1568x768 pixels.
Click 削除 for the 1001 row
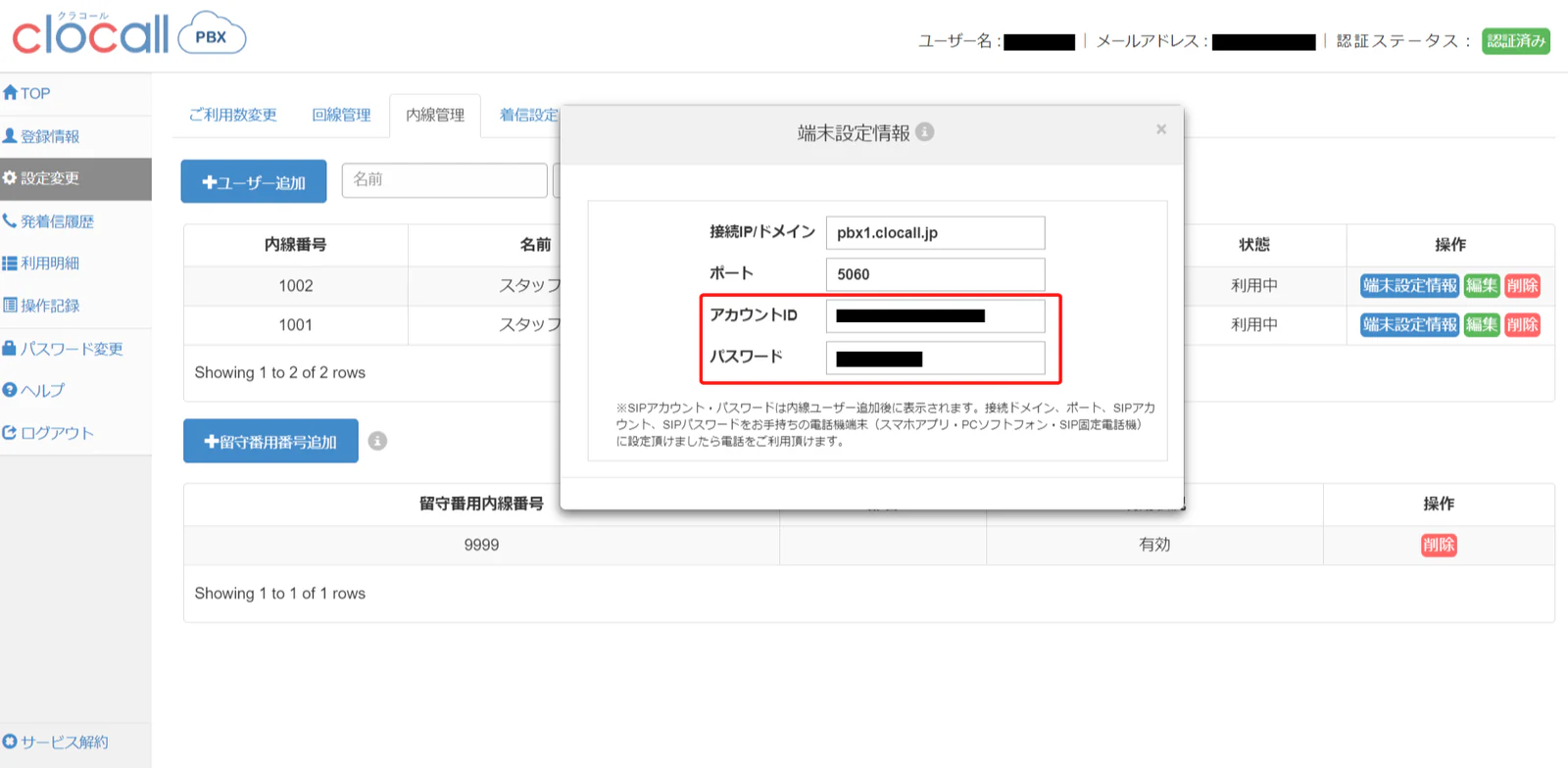(1522, 324)
